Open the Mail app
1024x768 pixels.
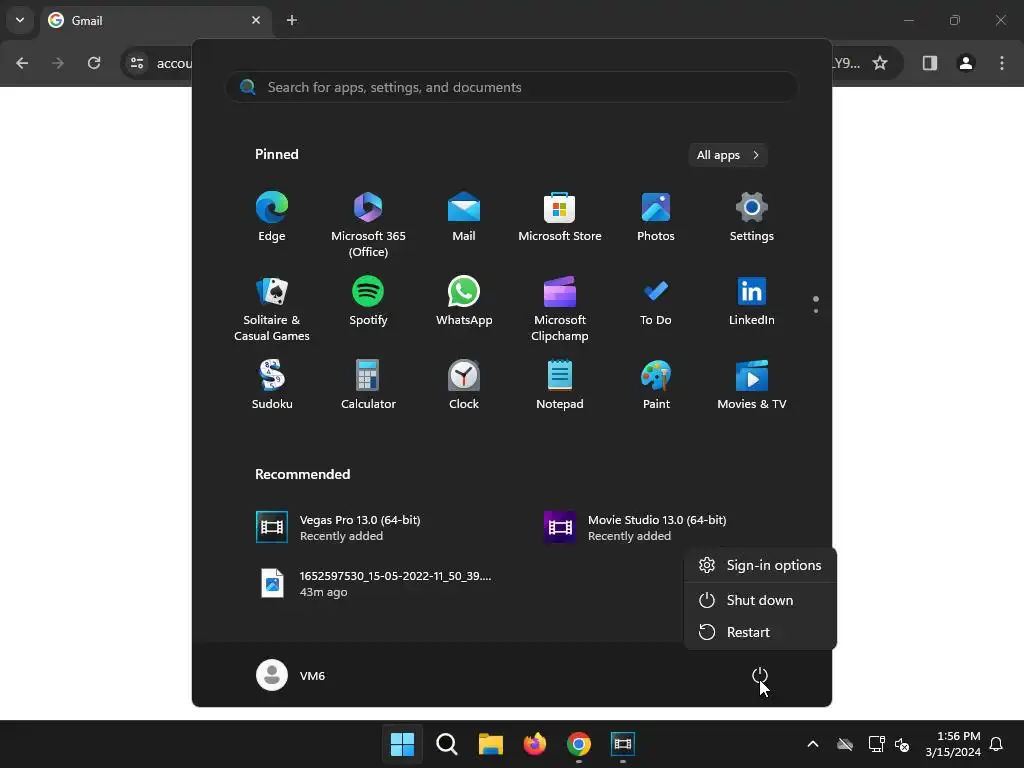point(464,217)
